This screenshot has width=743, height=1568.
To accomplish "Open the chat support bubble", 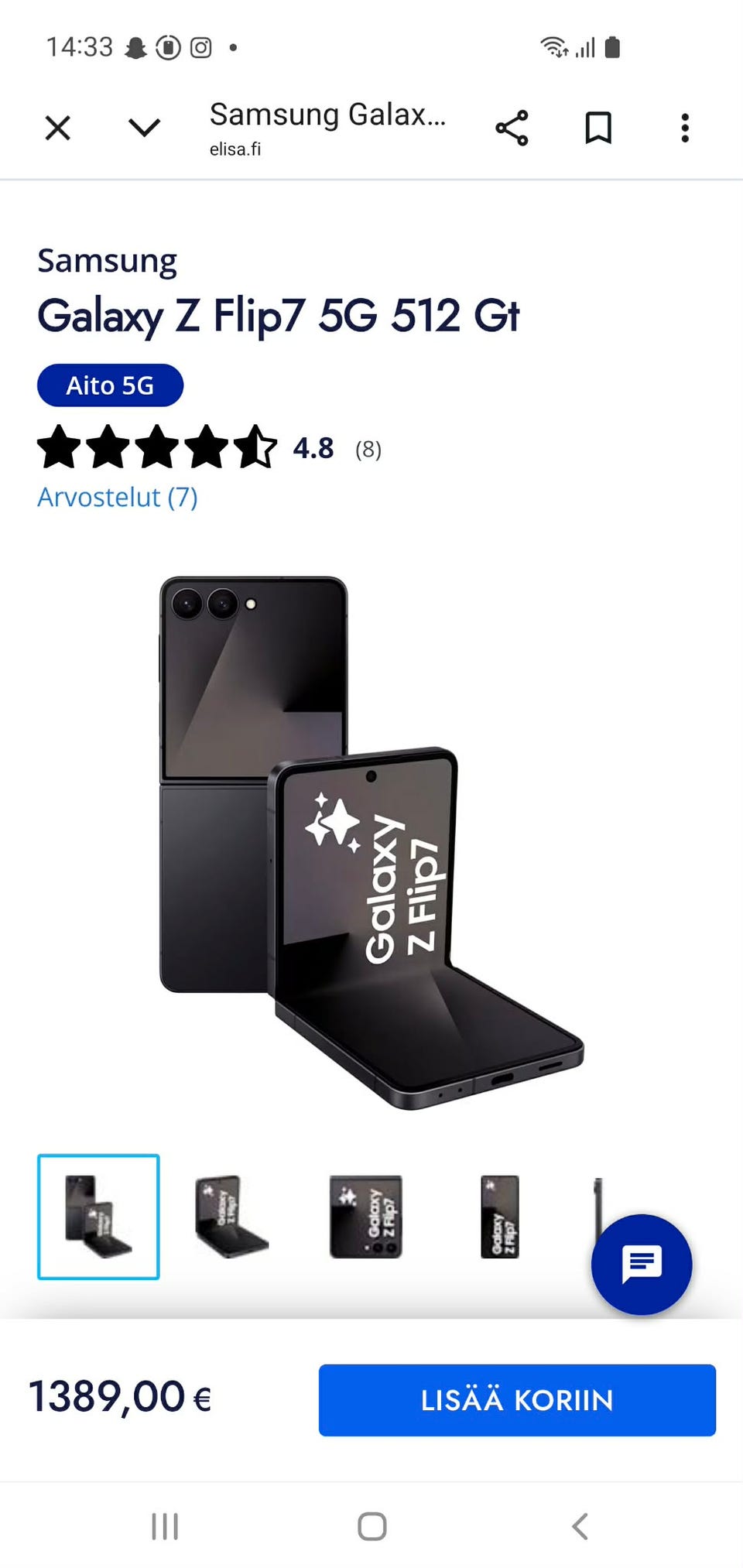I will pyautogui.click(x=642, y=1264).
